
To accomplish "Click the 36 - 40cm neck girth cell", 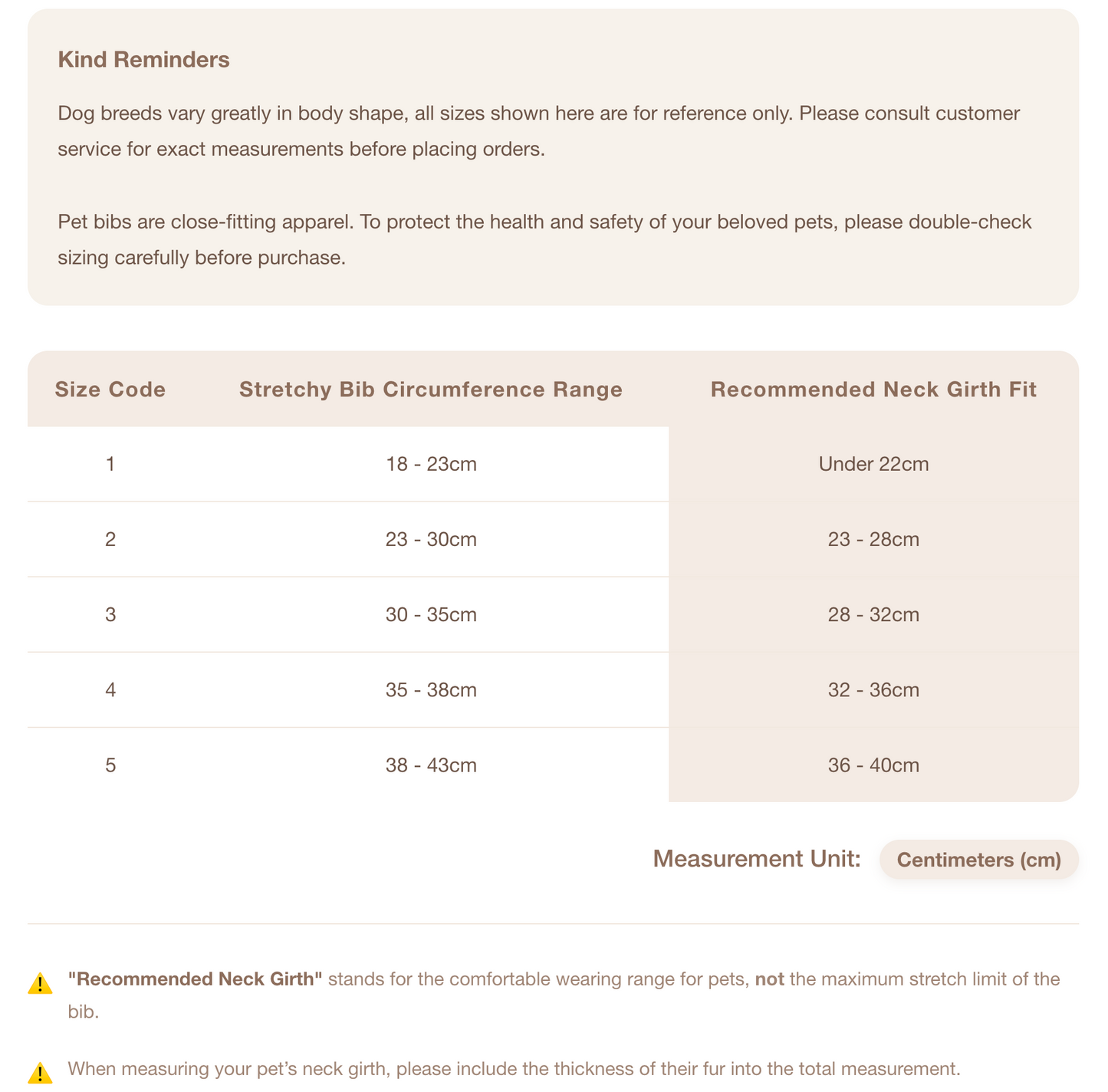I will pyautogui.click(x=873, y=765).
